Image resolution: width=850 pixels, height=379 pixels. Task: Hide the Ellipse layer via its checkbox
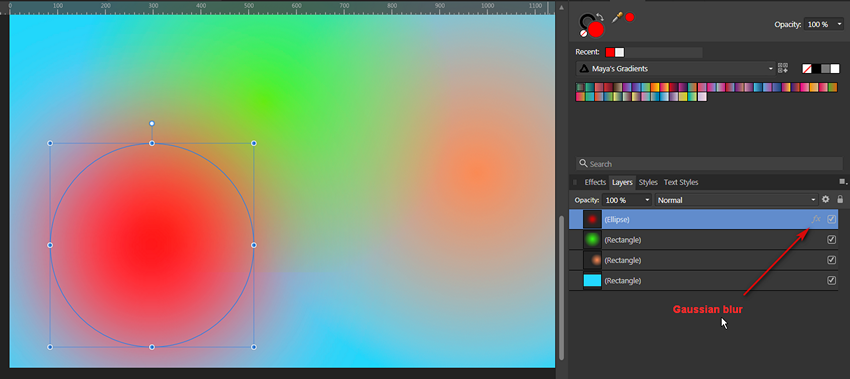(x=832, y=219)
